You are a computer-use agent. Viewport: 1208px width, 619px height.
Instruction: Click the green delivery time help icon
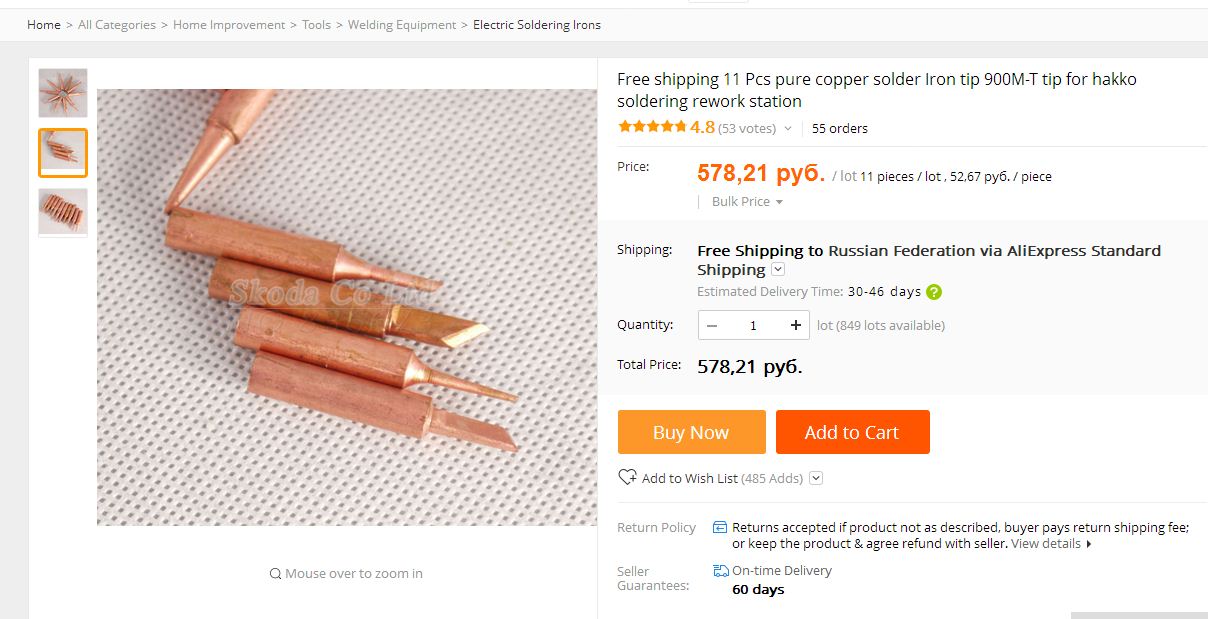click(x=934, y=292)
